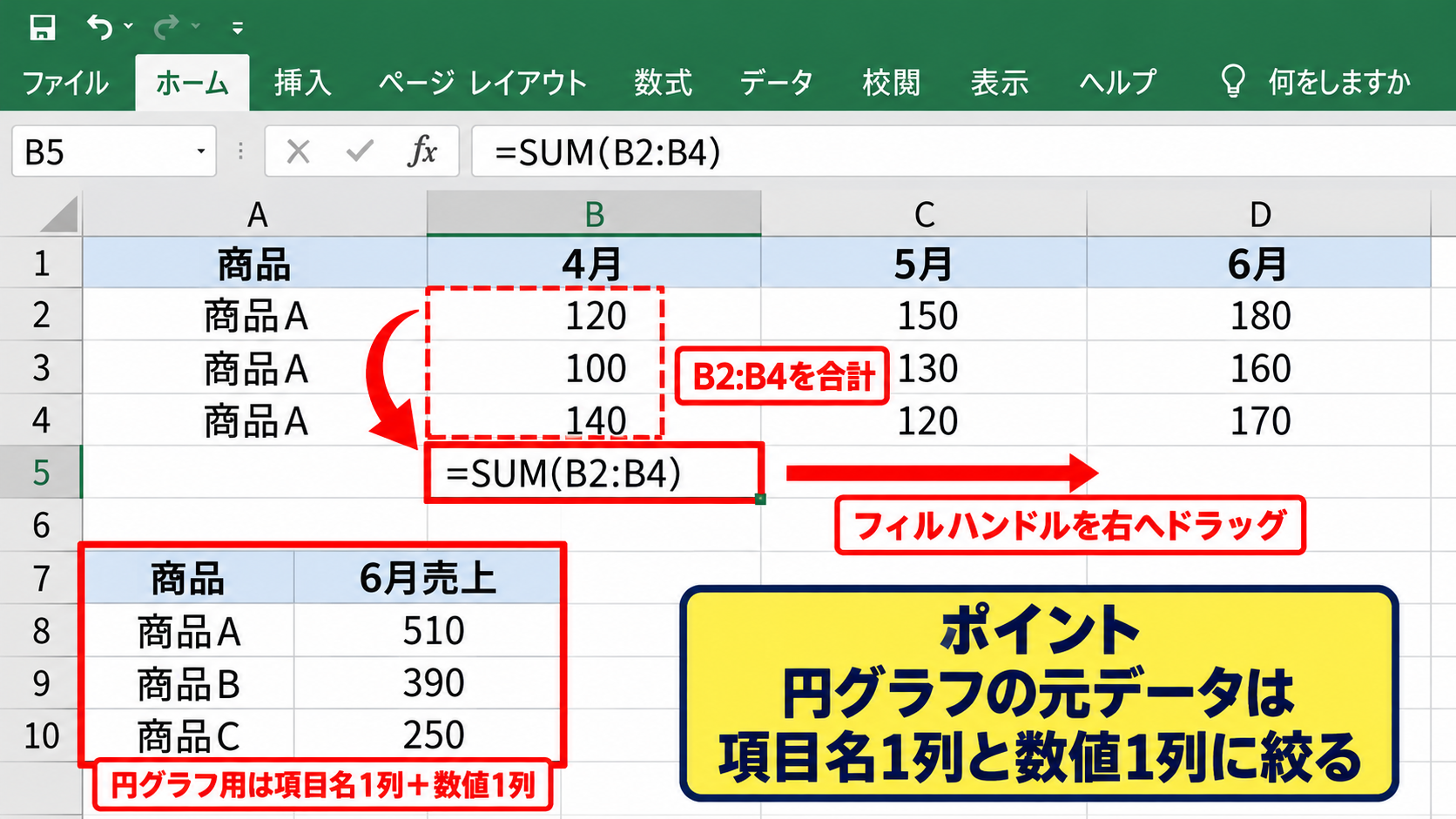The height and width of the screenshot is (819, 1456).
Task: Click the Redo arrow icon
Action: pyautogui.click(x=166, y=28)
